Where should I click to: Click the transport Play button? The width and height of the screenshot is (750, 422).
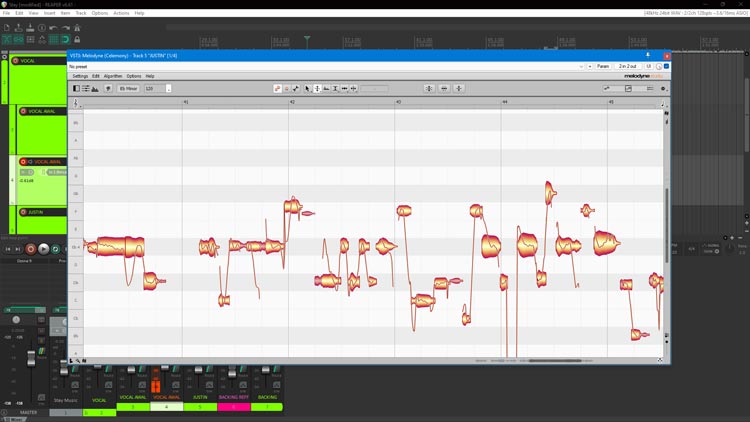point(44,249)
